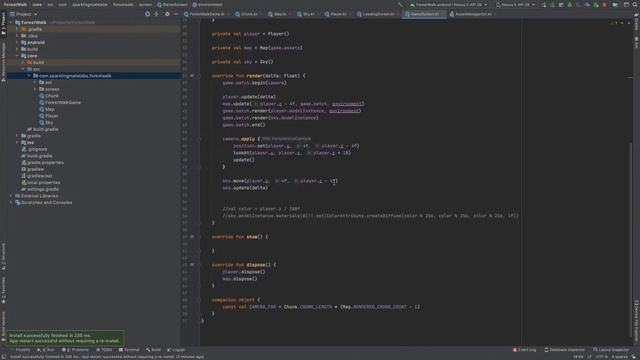640x360 pixels.
Task: Switch to Chunk.kt editor tab
Action: [249, 14]
